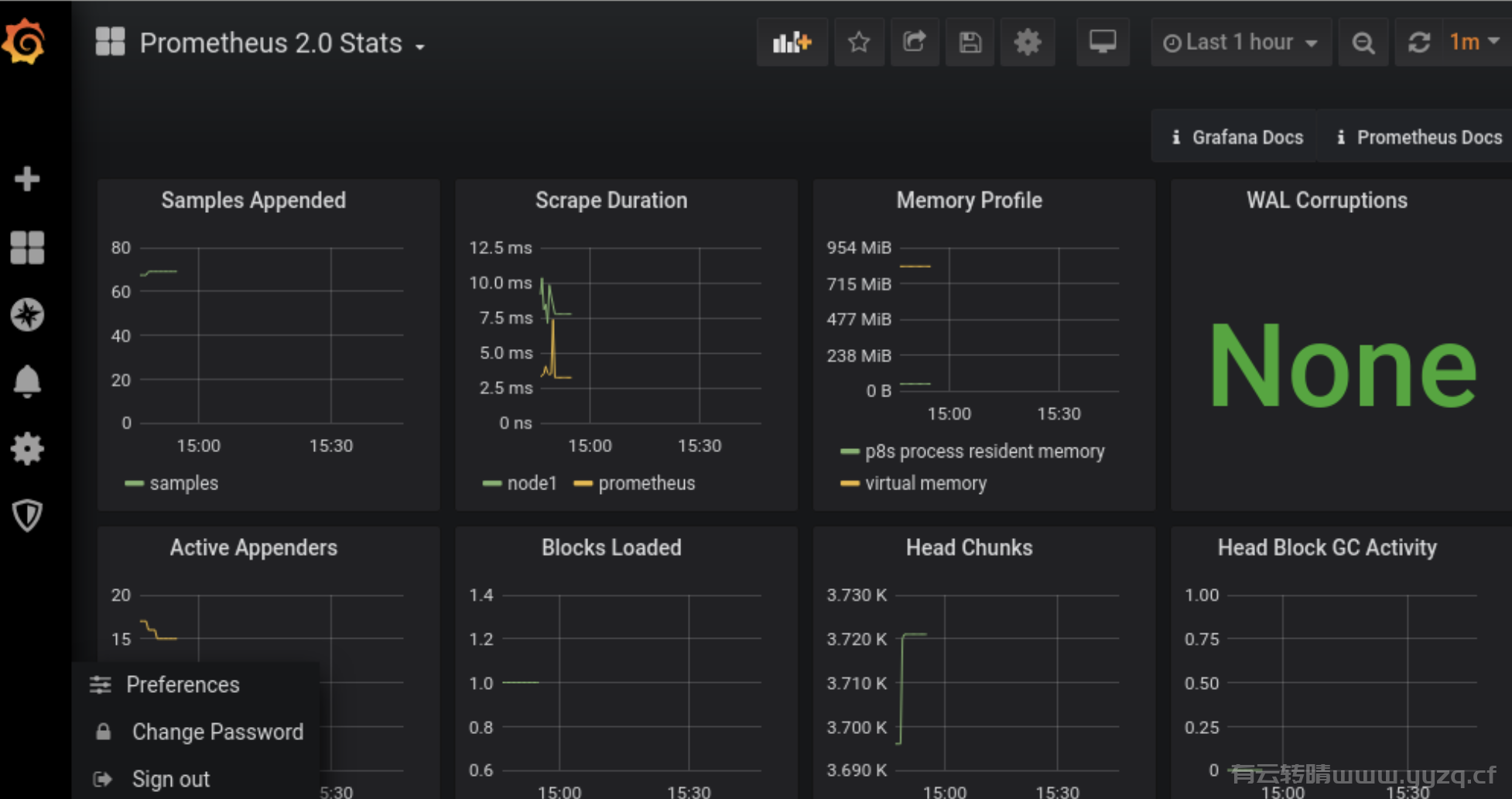Toggle the prometheus legend series
1512x799 pixels.
(647, 483)
